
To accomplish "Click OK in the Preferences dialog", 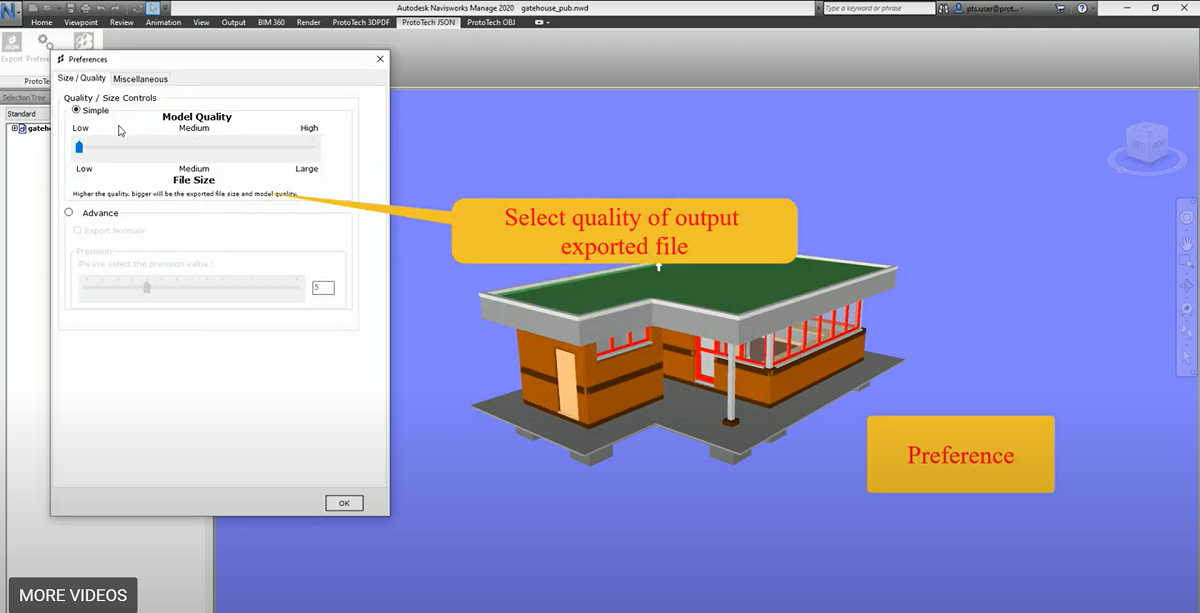I will click(x=344, y=503).
